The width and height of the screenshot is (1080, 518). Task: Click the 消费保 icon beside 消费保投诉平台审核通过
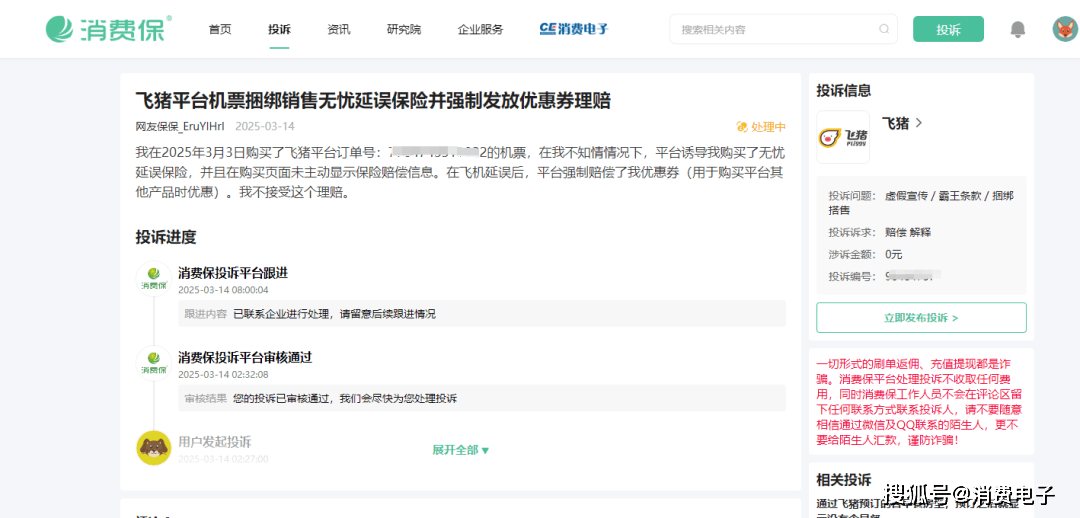[x=154, y=363]
